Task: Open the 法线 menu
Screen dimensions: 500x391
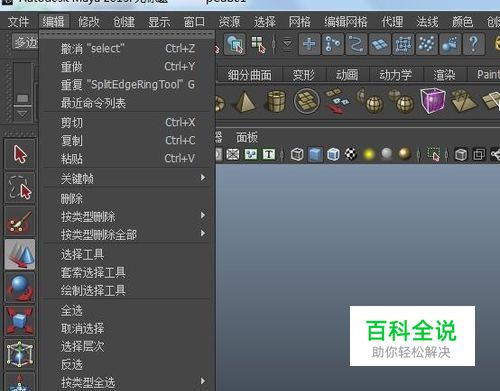Action: 427,22
